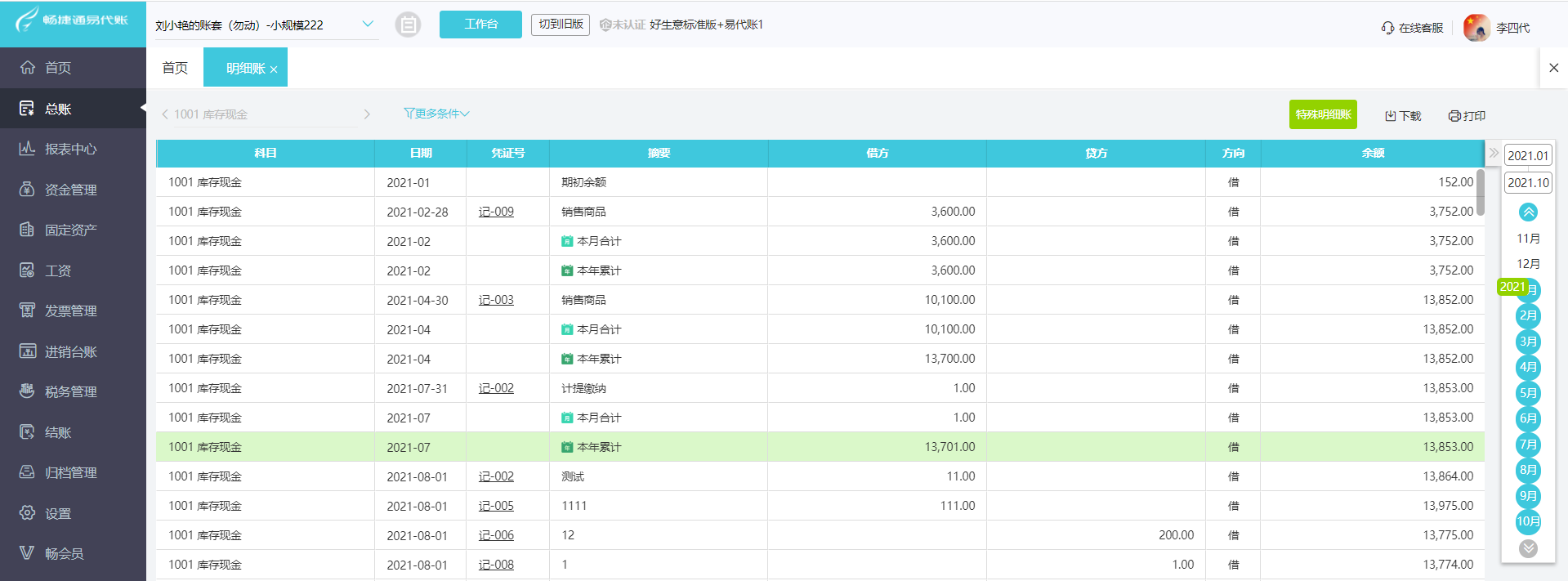Click the 2021.01 start period field
The image size is (1568, 581).
coord(1528,155)
